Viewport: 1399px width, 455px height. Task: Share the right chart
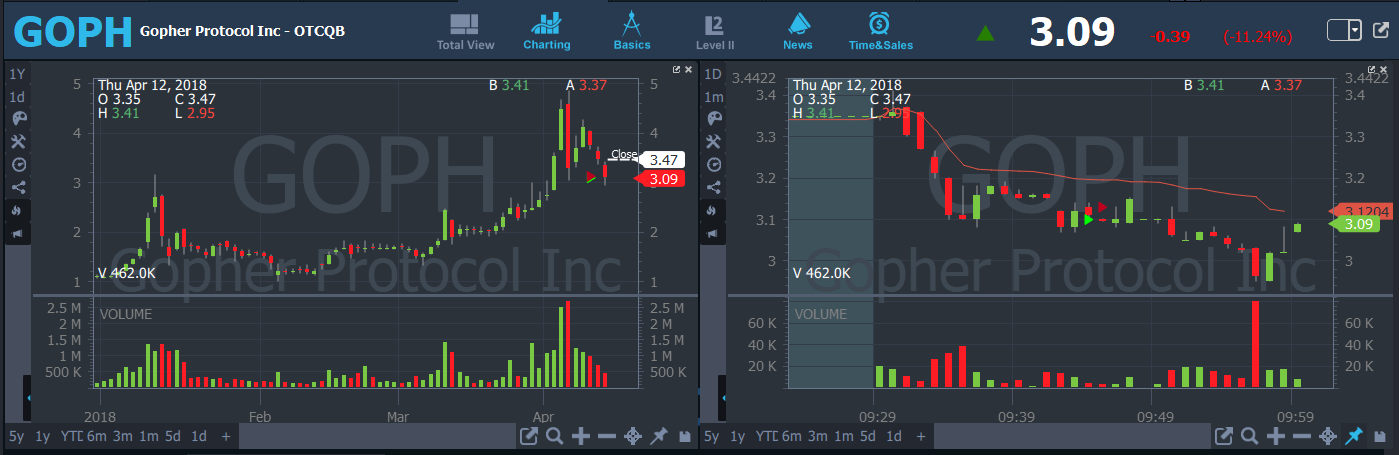click(x=713, y=186)
